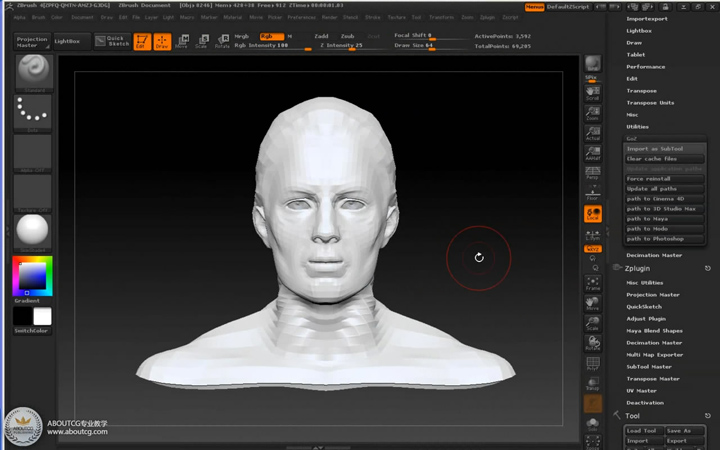
Task: Toggle XYZ rotation mode
Action: pyautogui.click(x=593, y=248)
